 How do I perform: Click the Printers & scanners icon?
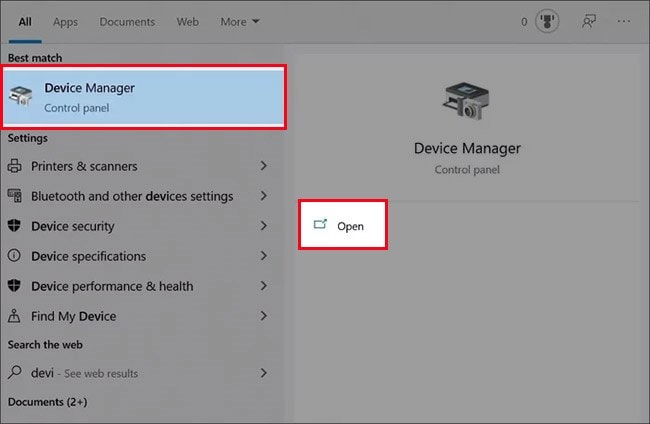[x=15, y=166]
